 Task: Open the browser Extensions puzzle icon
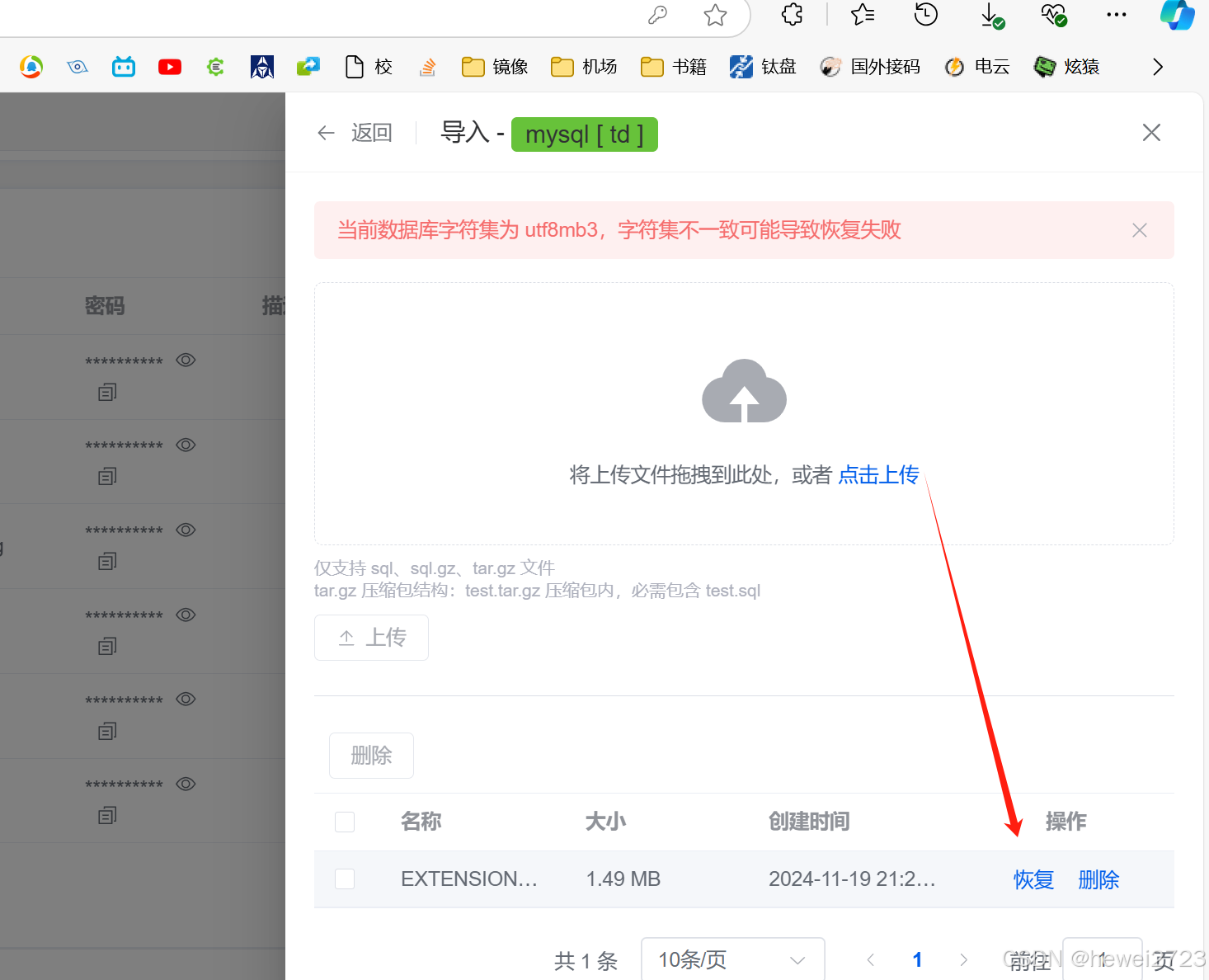[x=791, y=15]
